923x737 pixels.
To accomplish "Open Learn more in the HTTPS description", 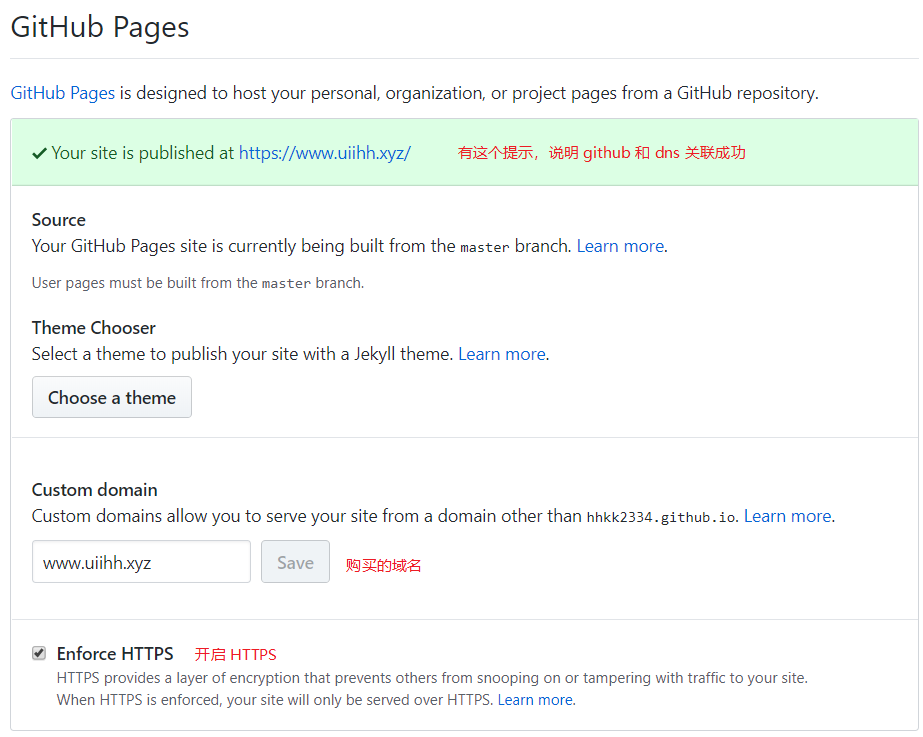I will [x=535, y=700].
